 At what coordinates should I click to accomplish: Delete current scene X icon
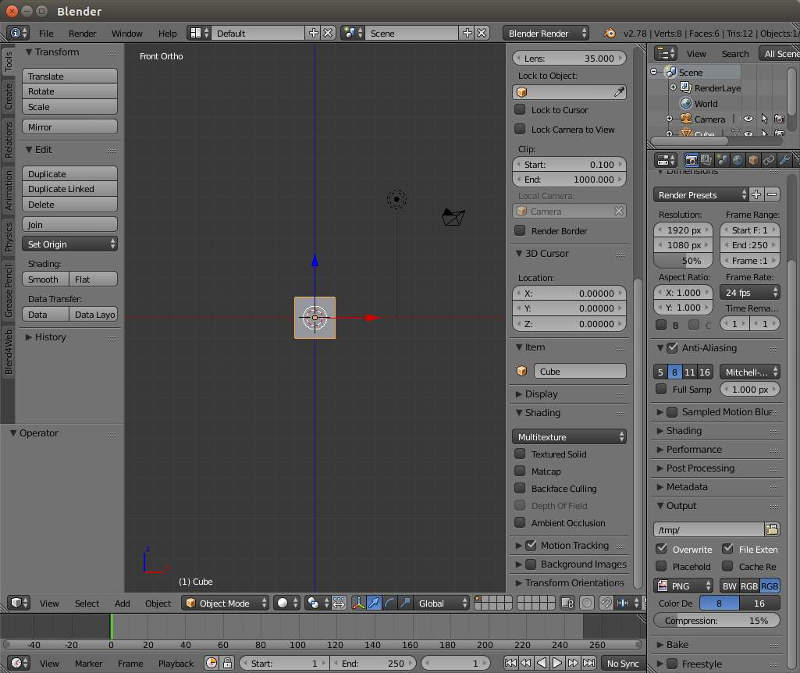pyautogui.click(x=482, y=33)
